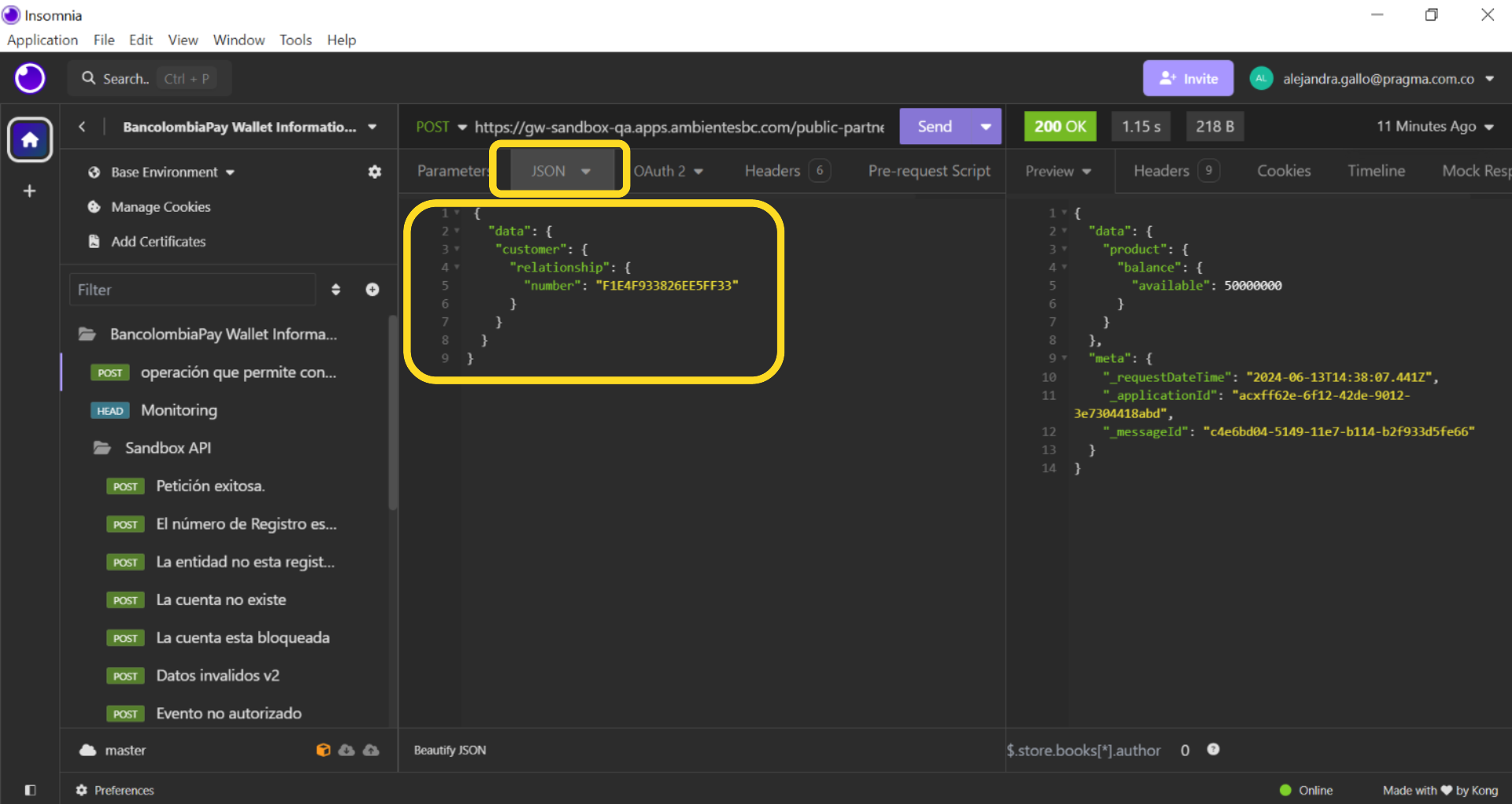Collapse the "customer" fold arrow in request body
Screen dimensions: 1512x804
457,250
